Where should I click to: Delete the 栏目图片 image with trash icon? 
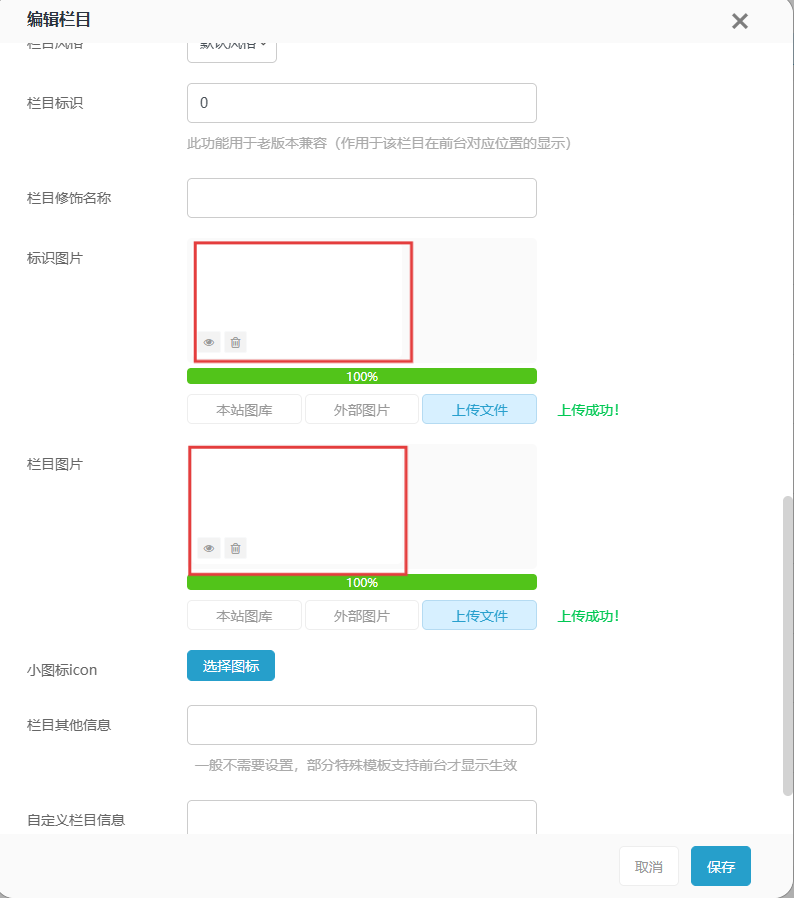235,548
